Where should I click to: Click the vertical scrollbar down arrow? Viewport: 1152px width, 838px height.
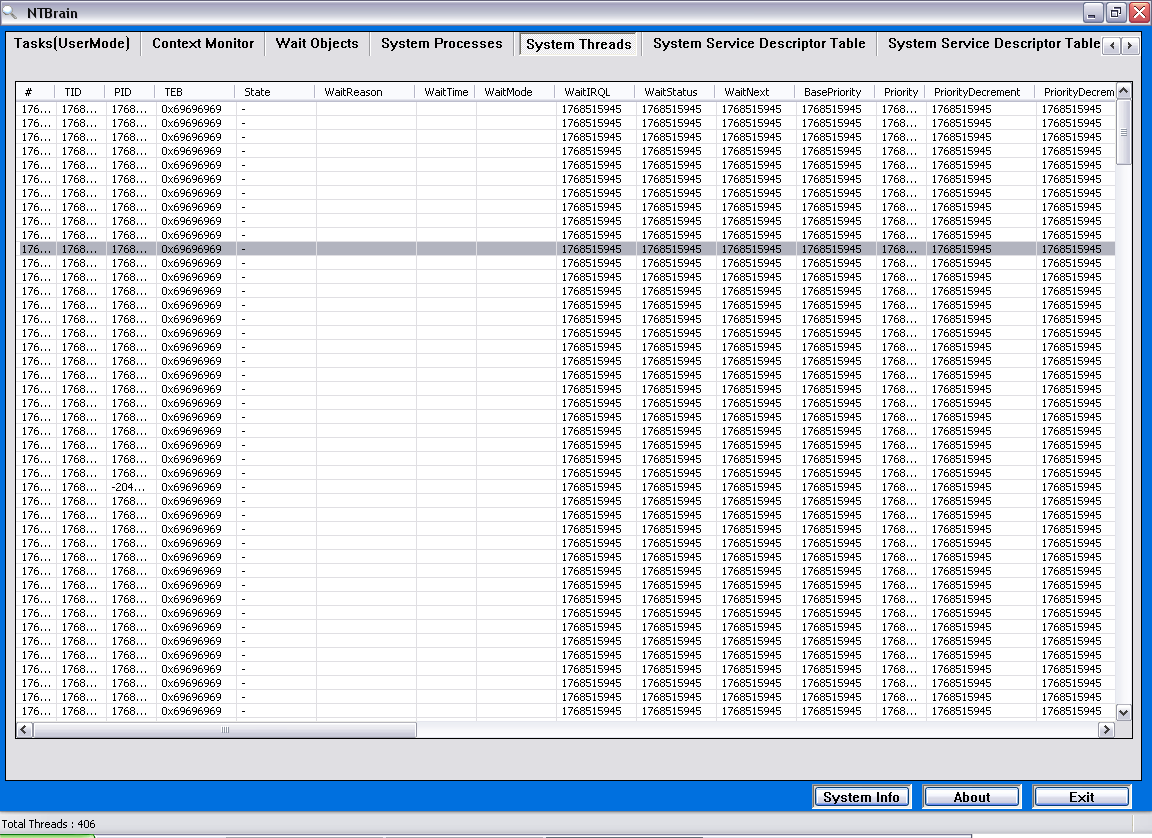[1123, 712]
